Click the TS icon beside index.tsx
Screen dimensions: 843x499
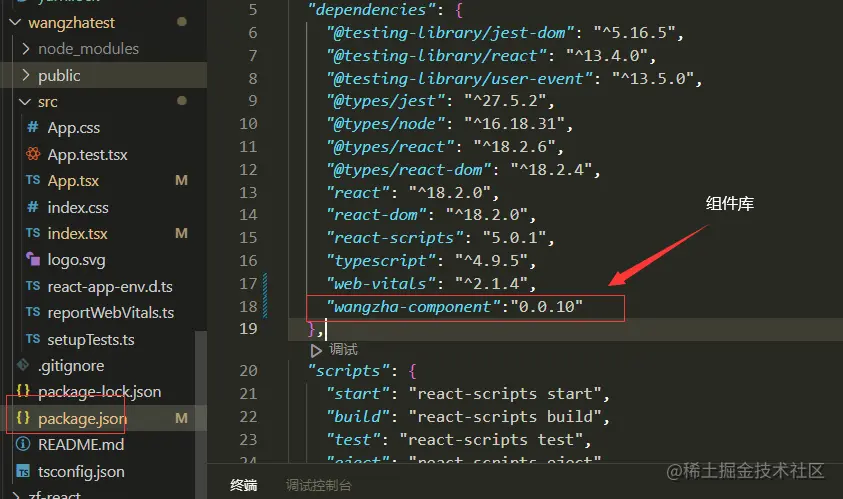[x=33, y=233]
